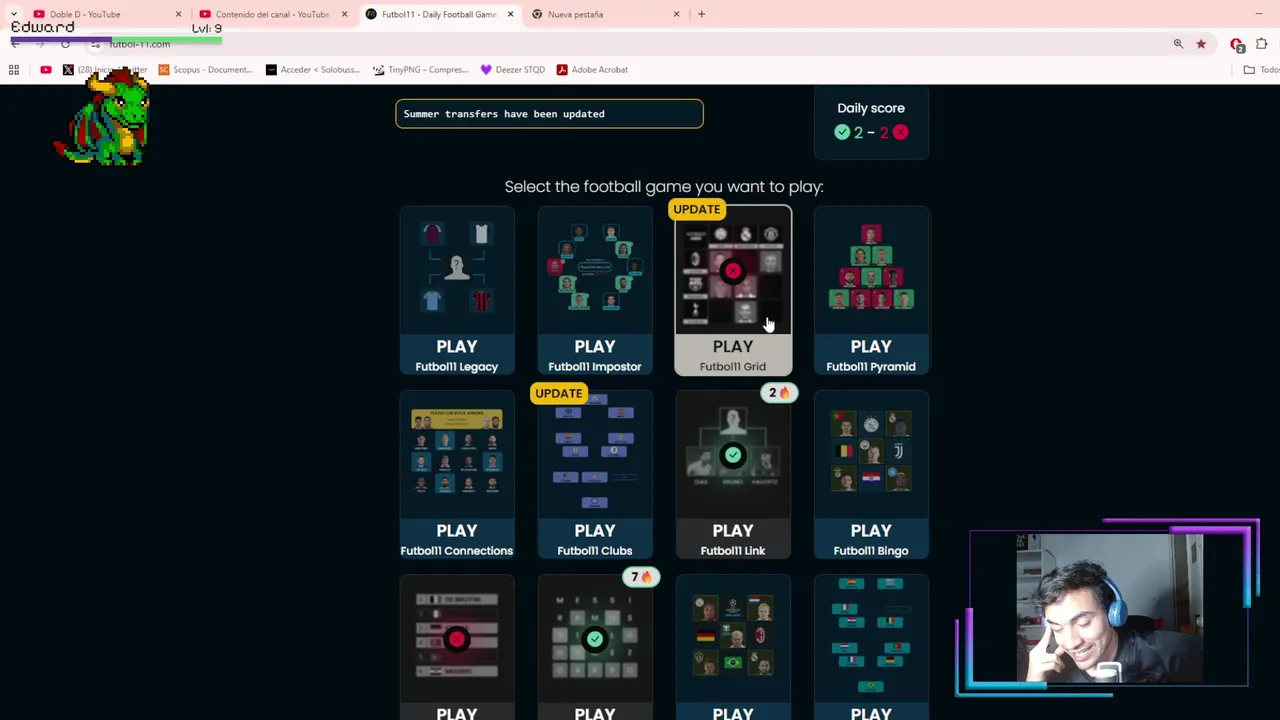Click the red X in Daily score
Image resolution: width=1280 pixels, height=720 pixels.
point(900,132)
